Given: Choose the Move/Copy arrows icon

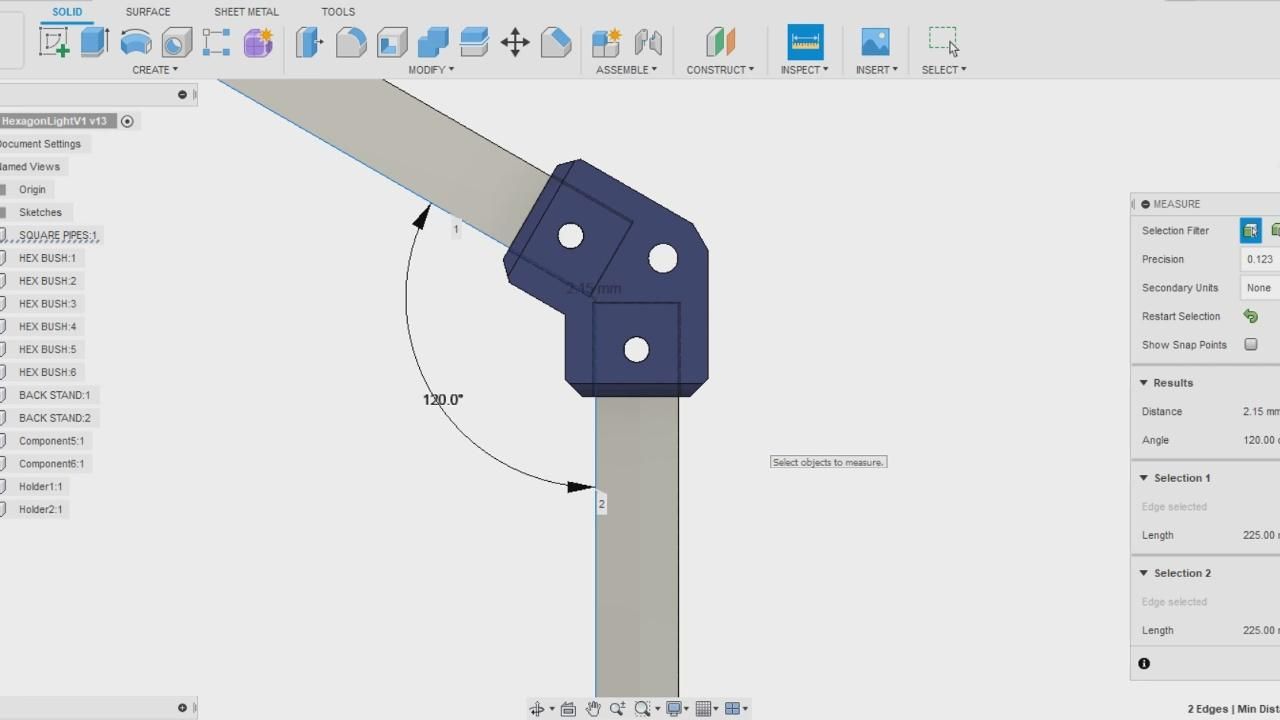Looking at the screenshot, I should pos(515,42).
